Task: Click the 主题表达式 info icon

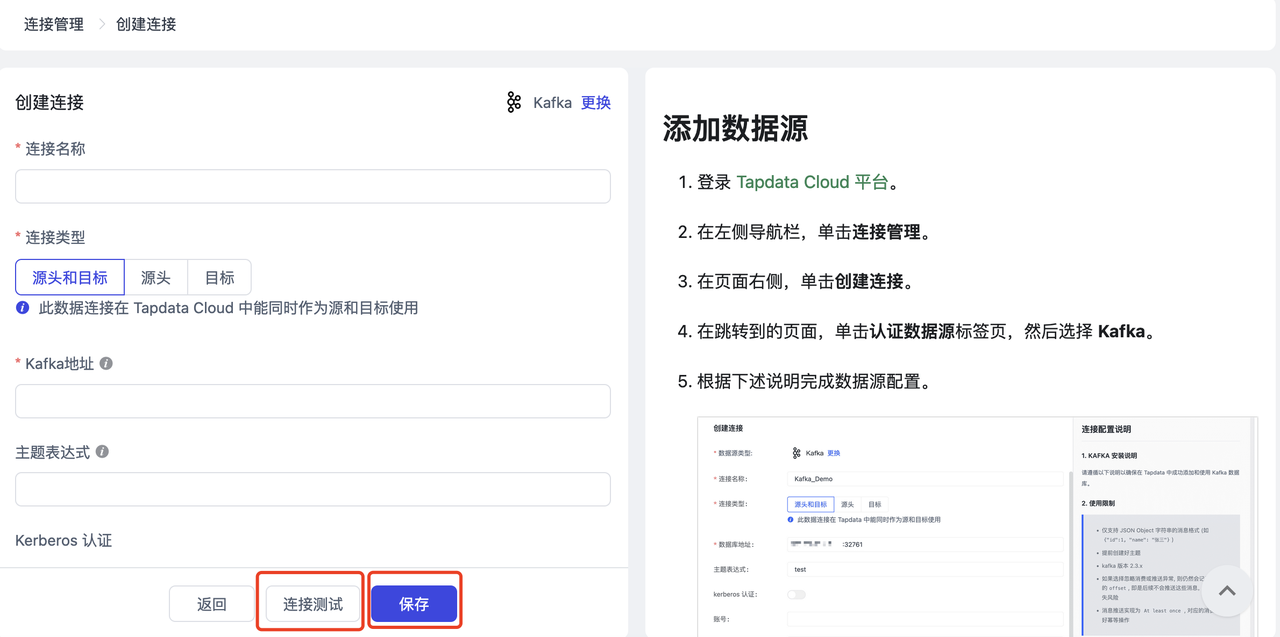Action: click(102, 452)
